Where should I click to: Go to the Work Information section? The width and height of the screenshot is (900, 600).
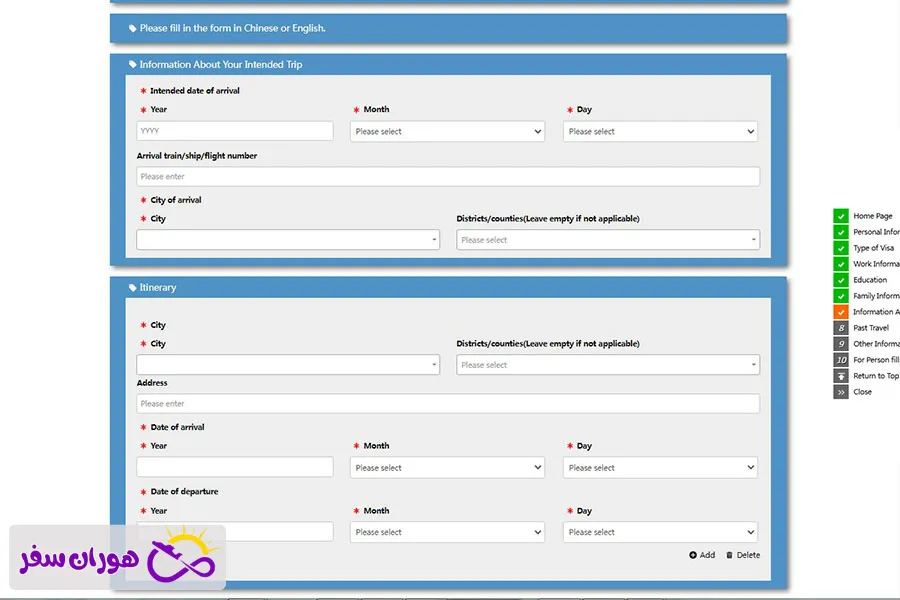coord(875,264)
